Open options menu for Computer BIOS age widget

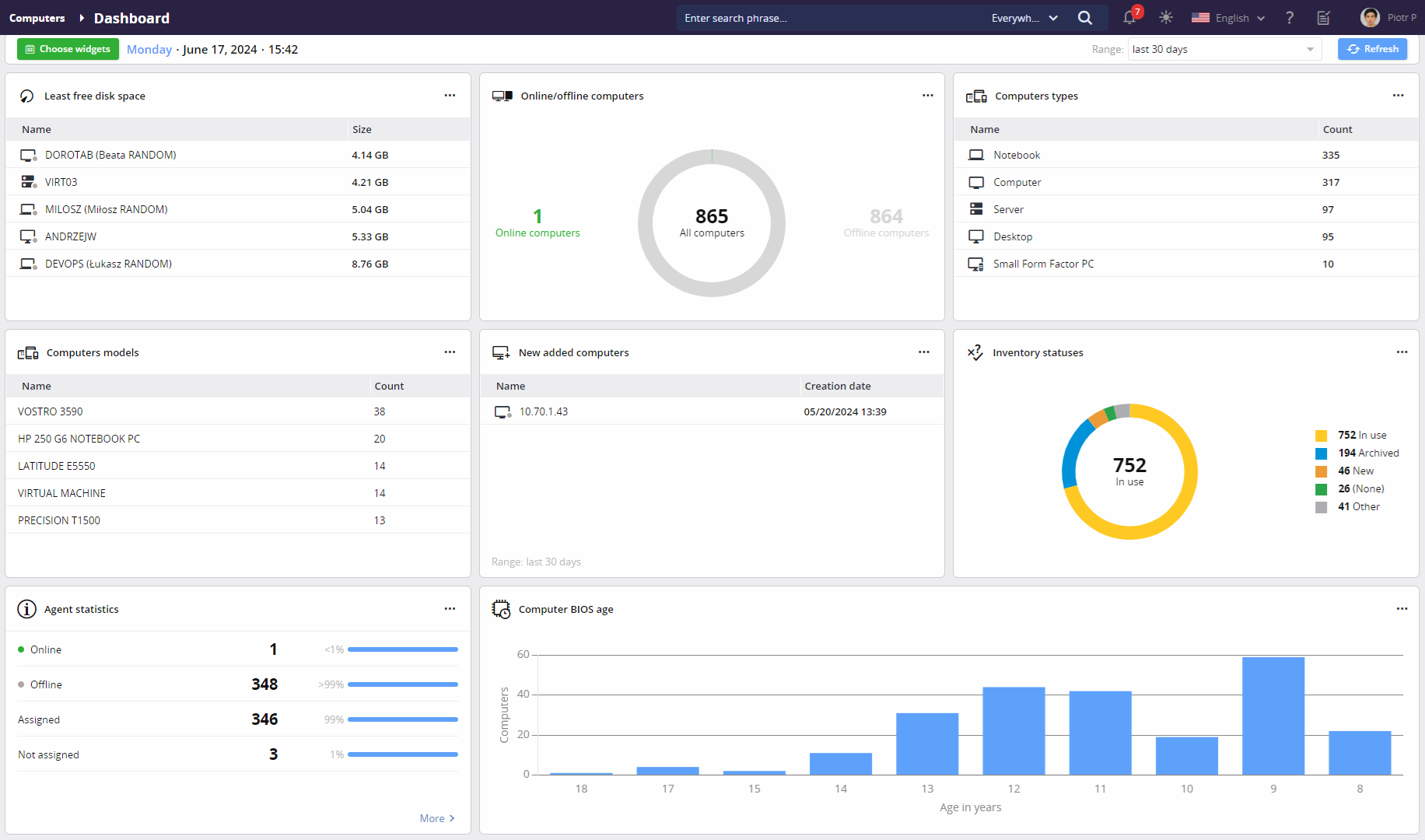coord(1402,609)
